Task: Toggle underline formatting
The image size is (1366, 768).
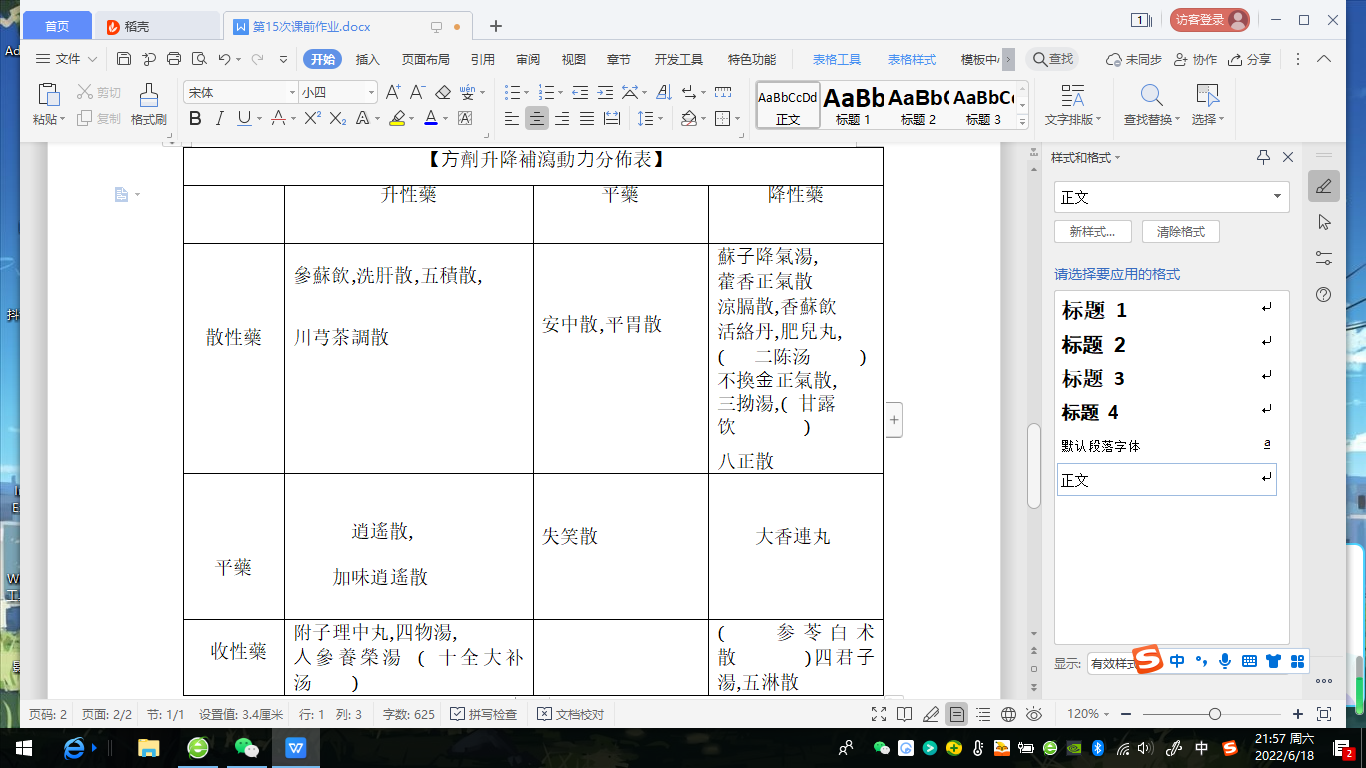Action: 245,119
